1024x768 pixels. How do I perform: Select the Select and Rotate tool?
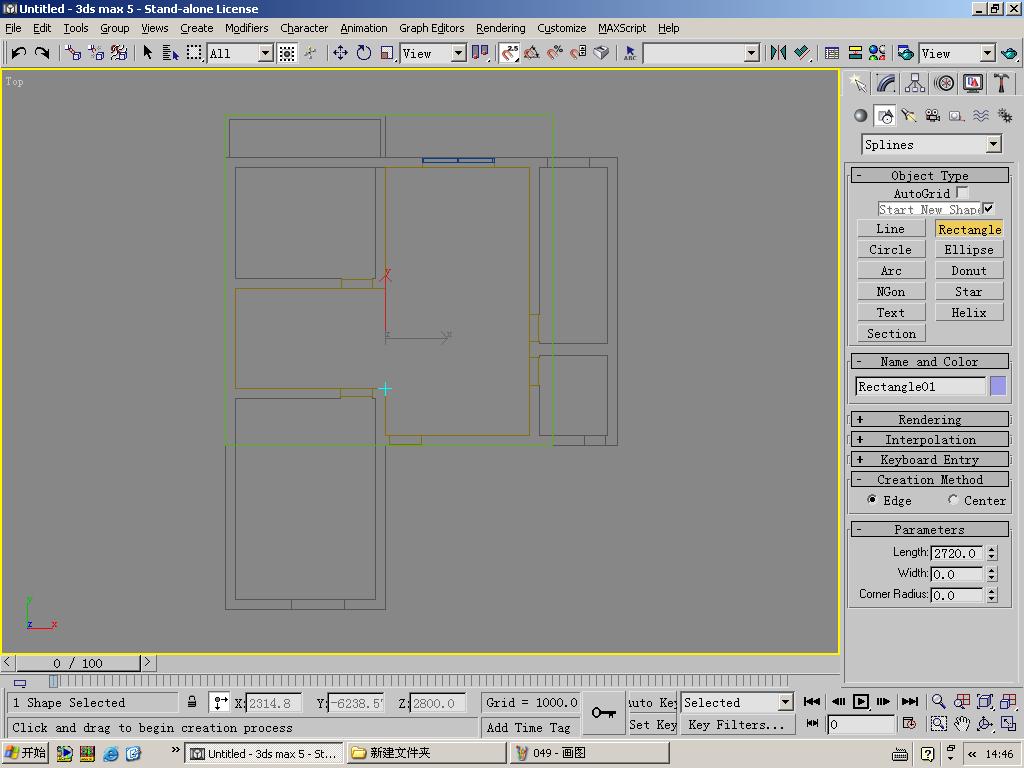pos(364,53)
